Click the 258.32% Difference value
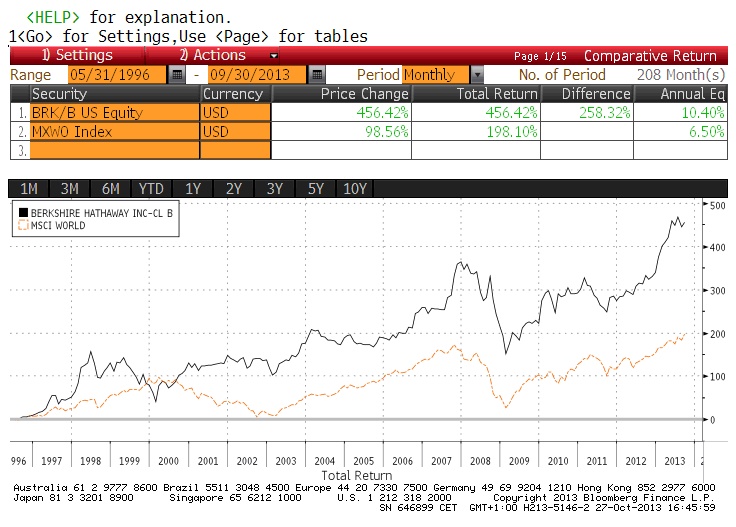 pos(605,113)
